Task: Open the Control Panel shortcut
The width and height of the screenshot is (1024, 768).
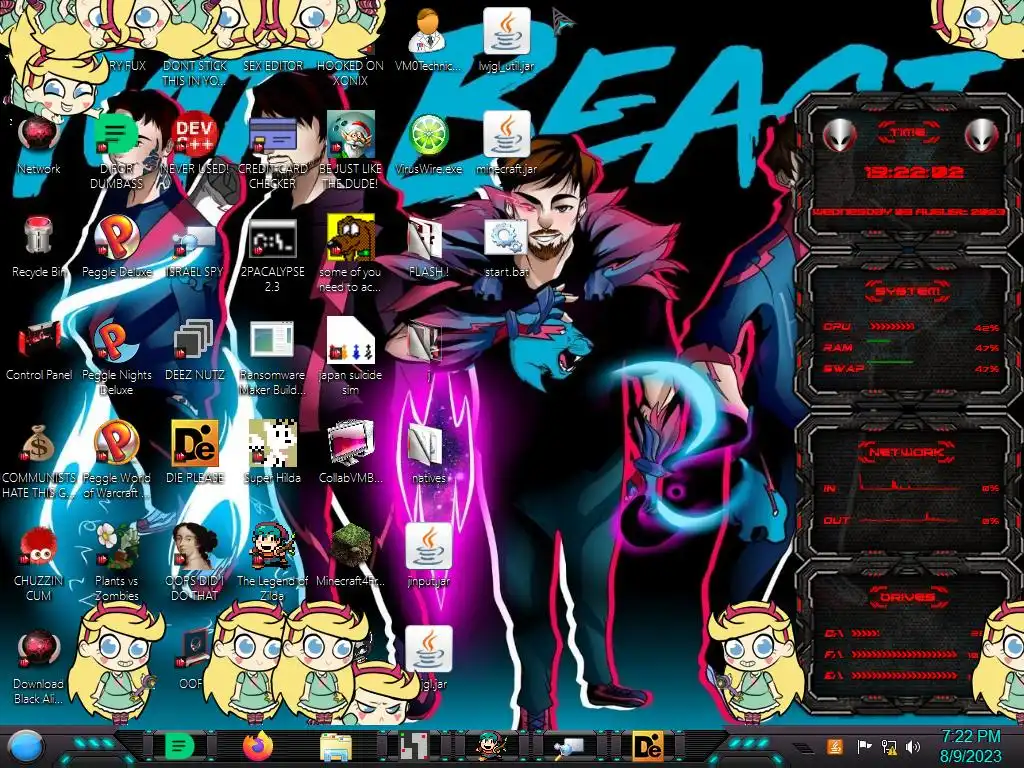Action: 39,340
